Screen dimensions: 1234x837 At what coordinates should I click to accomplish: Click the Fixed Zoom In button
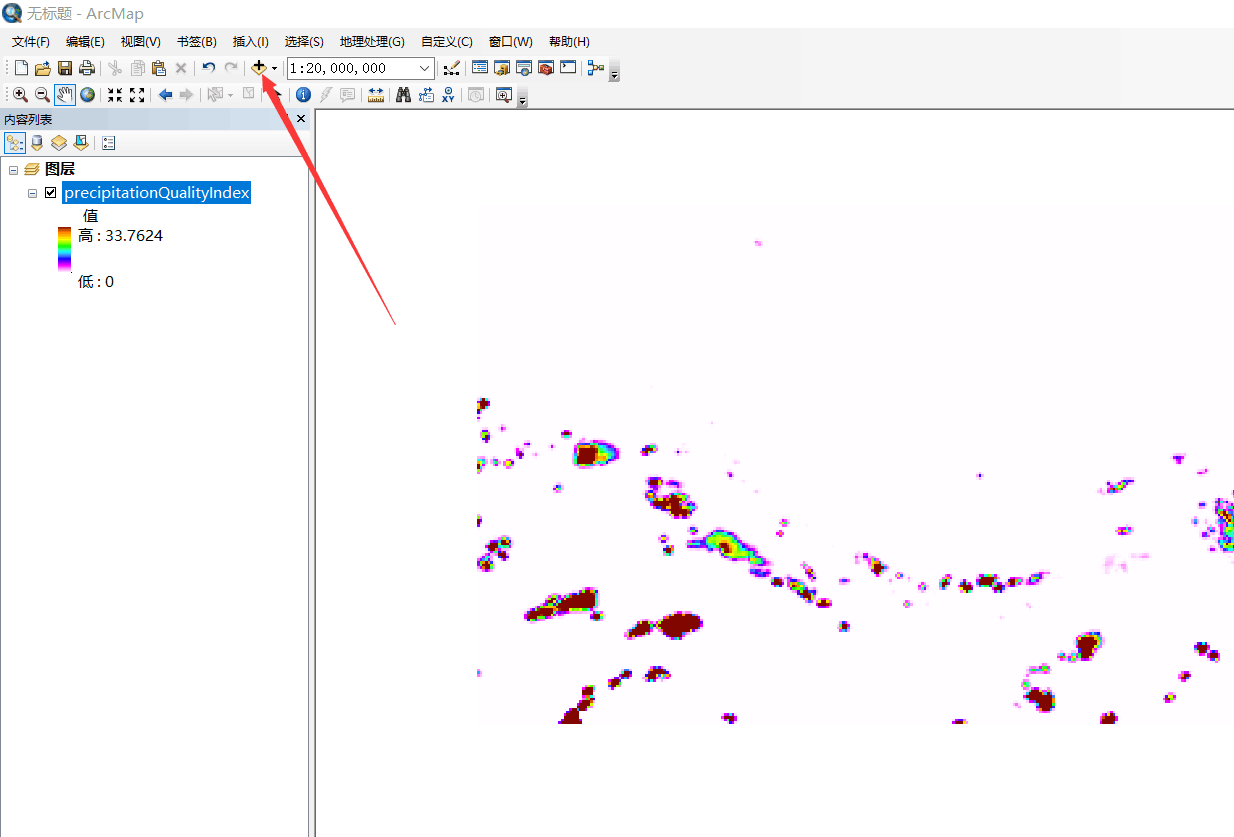click(115, 95)
